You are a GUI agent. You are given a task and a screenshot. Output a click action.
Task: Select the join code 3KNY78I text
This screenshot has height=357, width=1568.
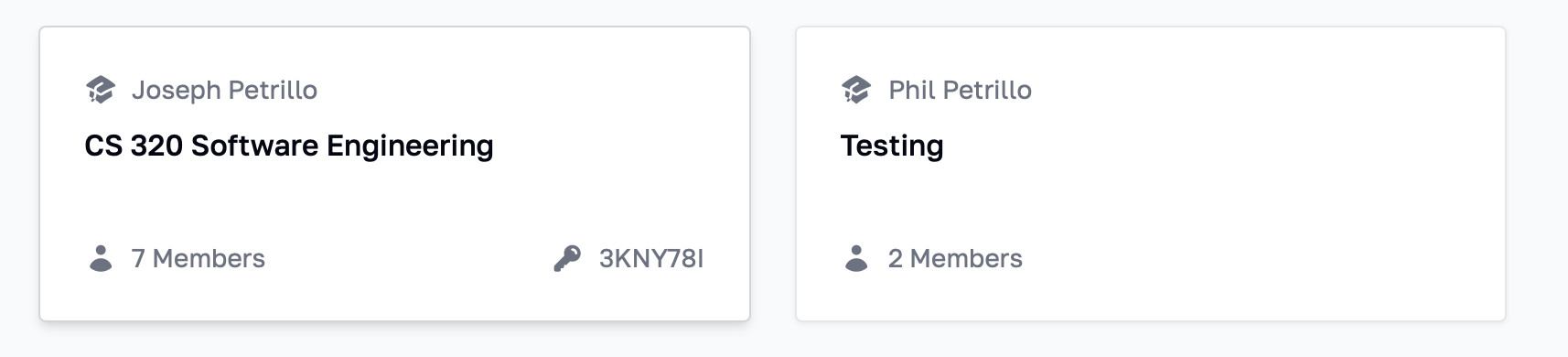651,258
